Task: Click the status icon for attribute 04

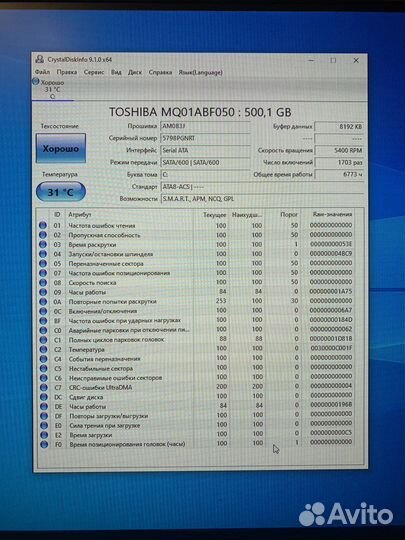Action: (x=43, y=254)
